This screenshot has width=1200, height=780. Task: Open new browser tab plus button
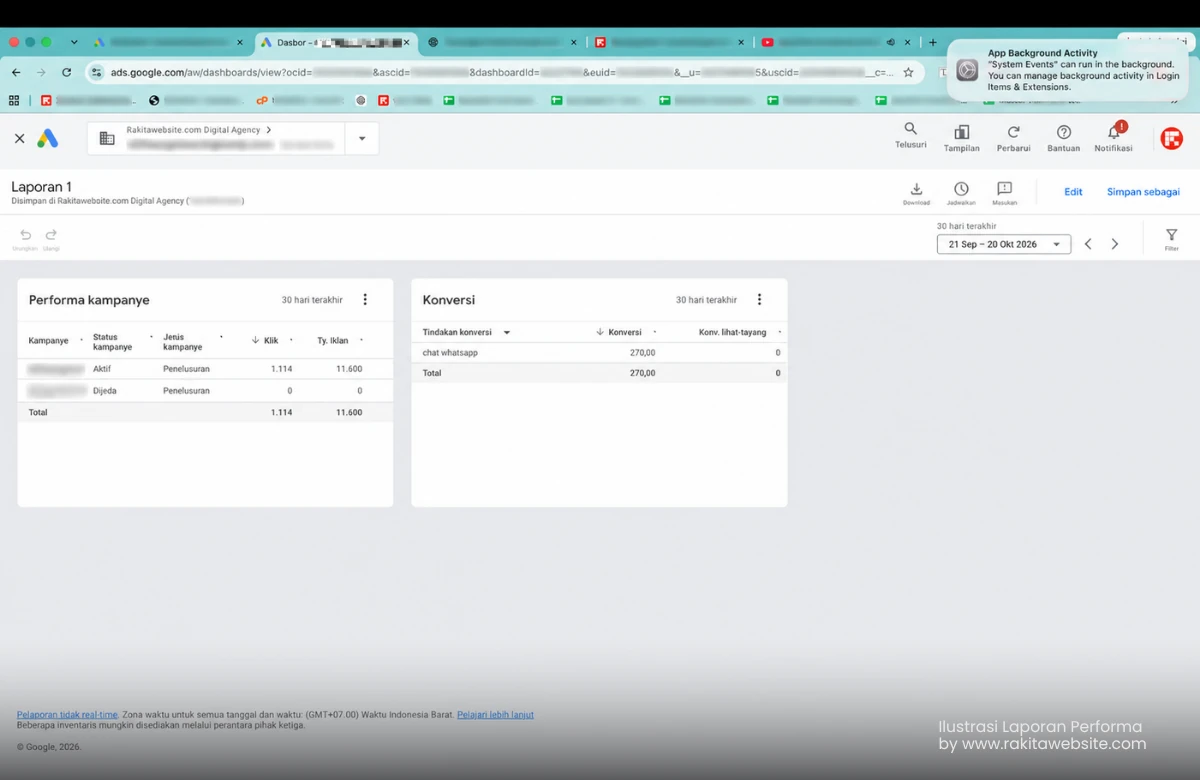(933, 43)
